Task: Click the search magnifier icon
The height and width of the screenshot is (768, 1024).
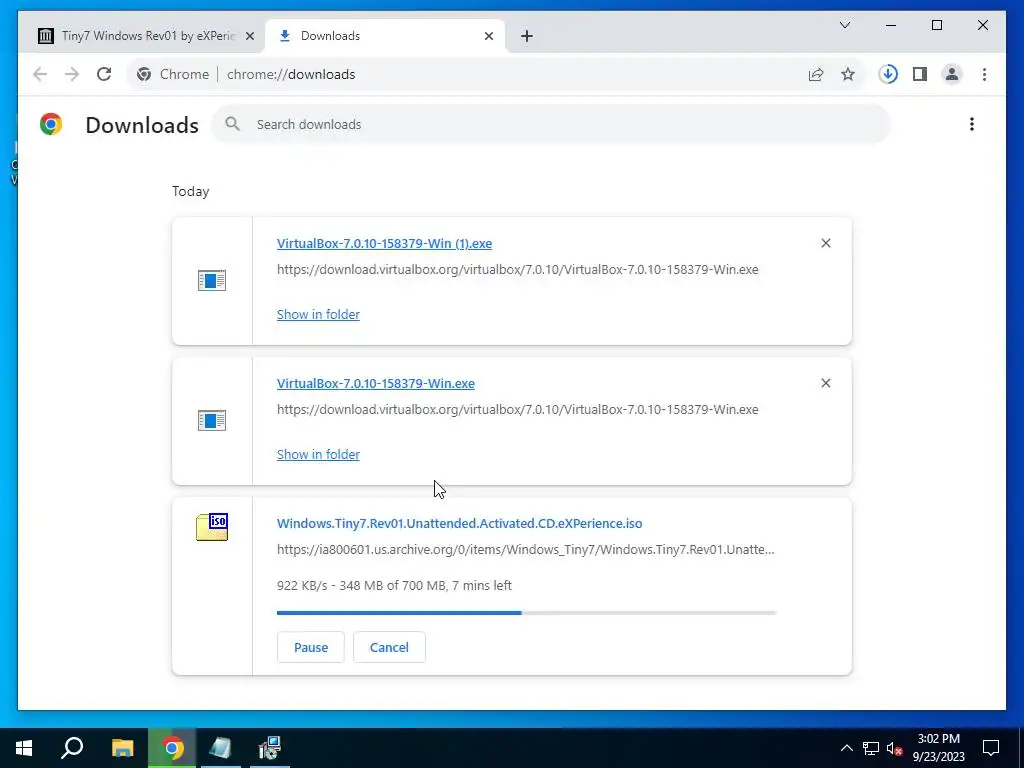Action: click(232, 124)
